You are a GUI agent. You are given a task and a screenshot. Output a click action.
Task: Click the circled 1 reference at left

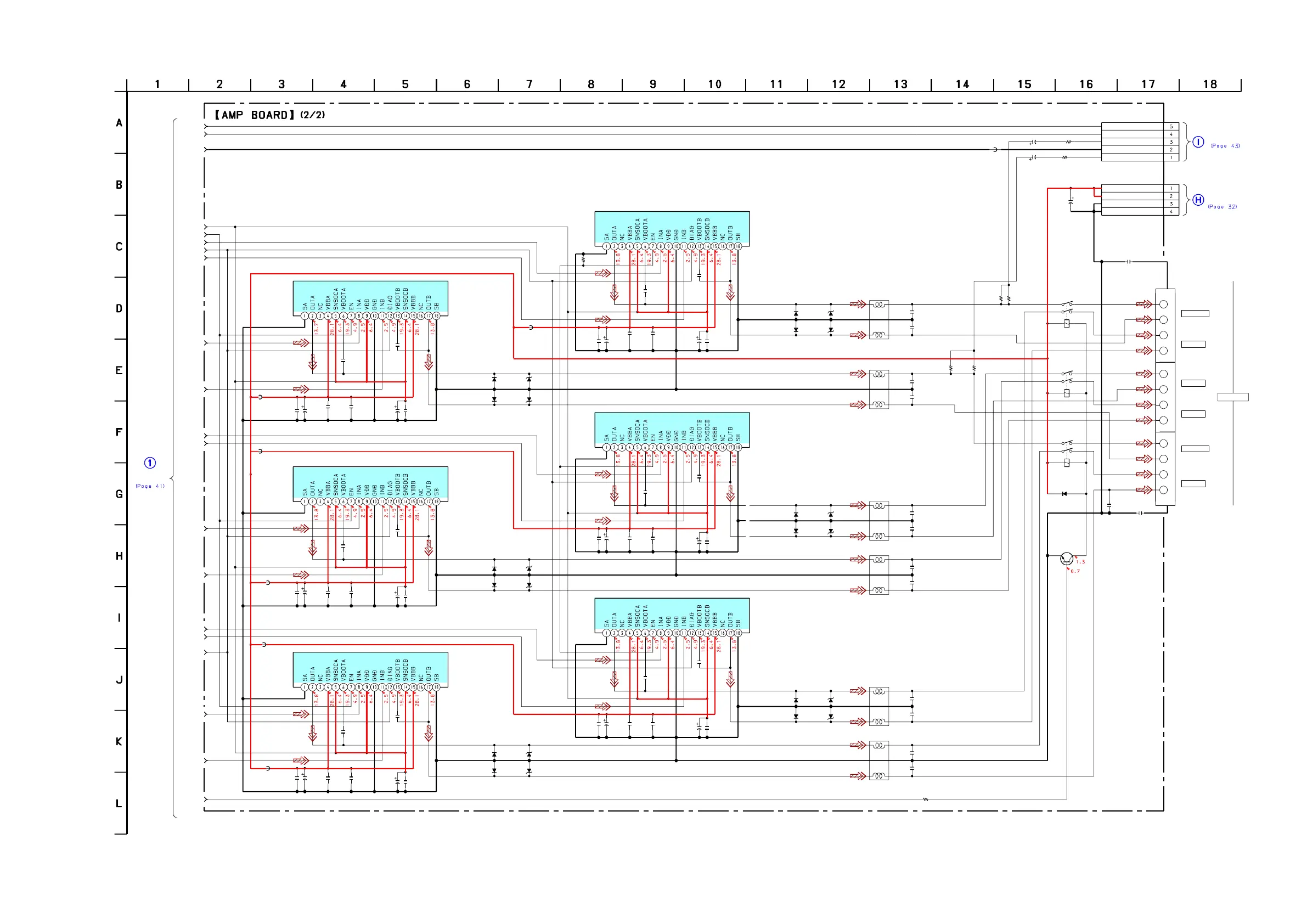(150, 463)
